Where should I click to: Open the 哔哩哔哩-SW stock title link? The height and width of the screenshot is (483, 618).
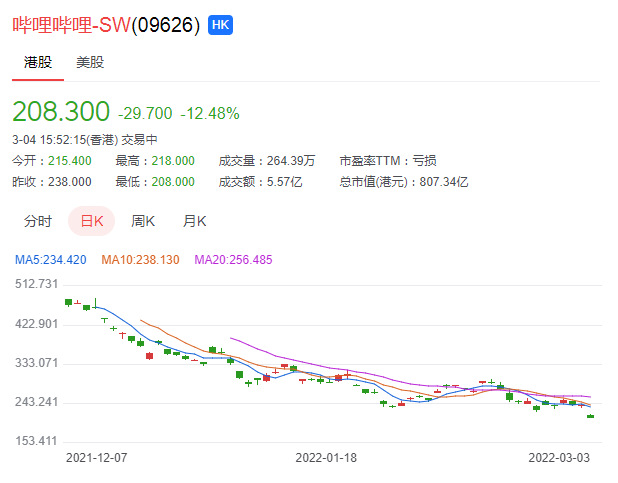tap(71, 25)
